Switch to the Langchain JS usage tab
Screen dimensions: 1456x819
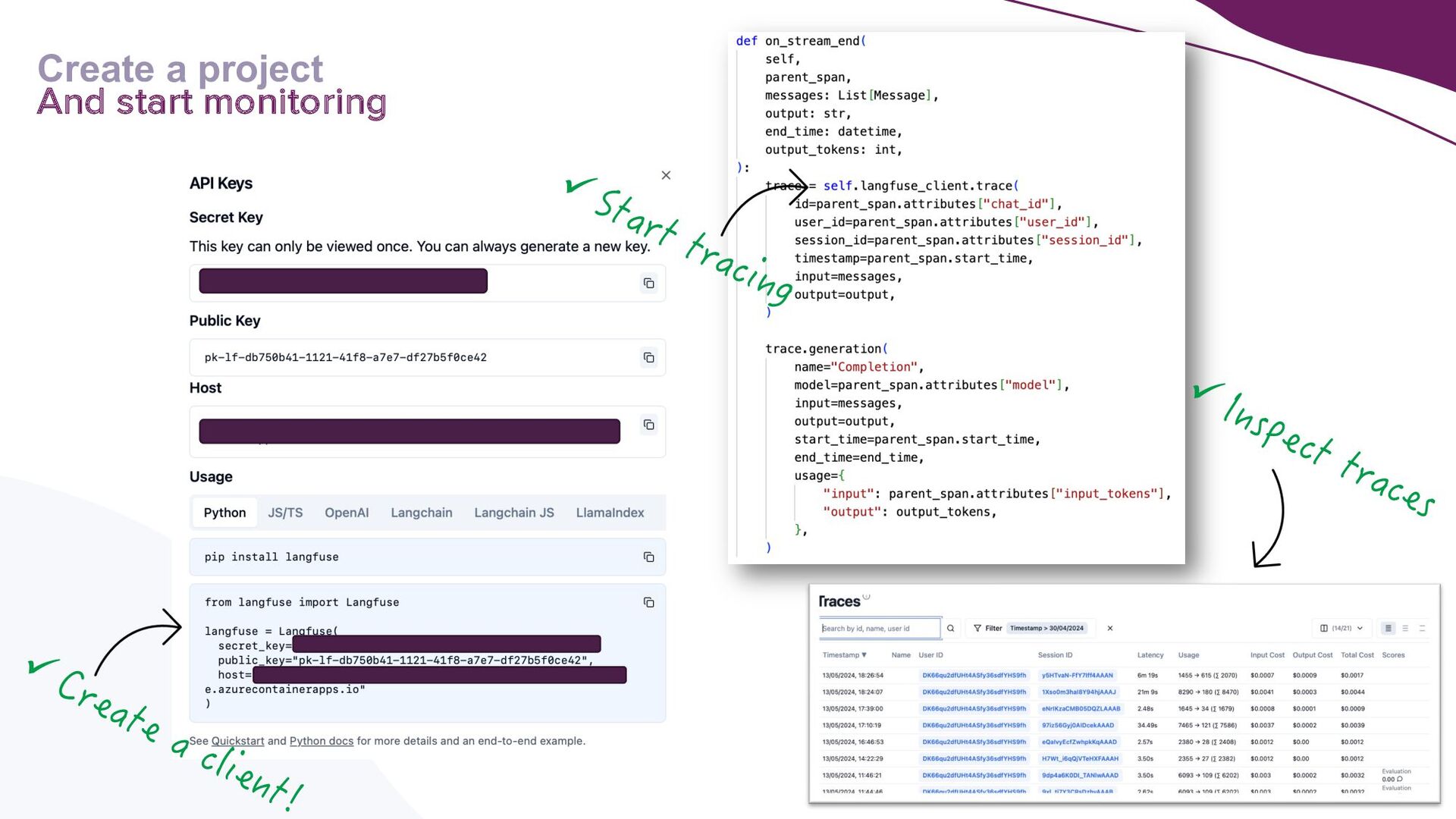click(514, 513)
